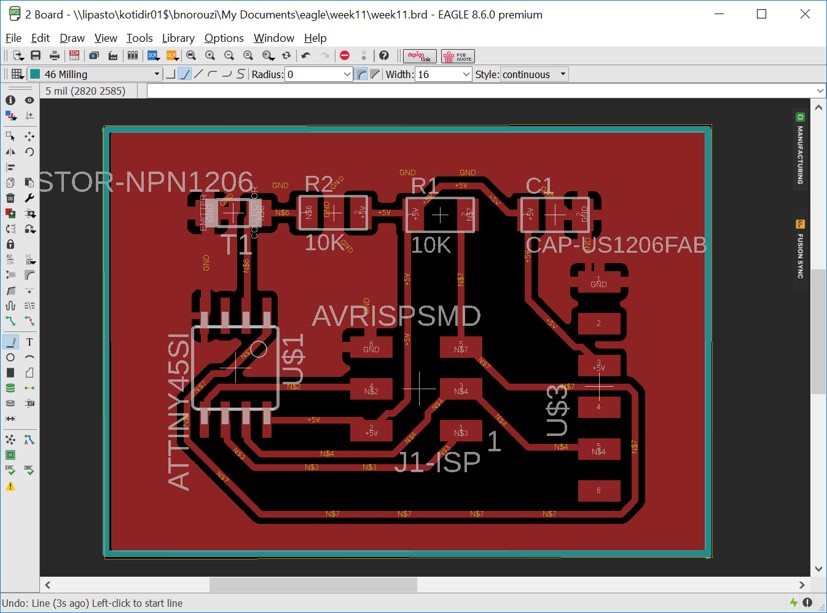827x613 pixels.
Task: Select the Text tool
Action: point(30,342)
